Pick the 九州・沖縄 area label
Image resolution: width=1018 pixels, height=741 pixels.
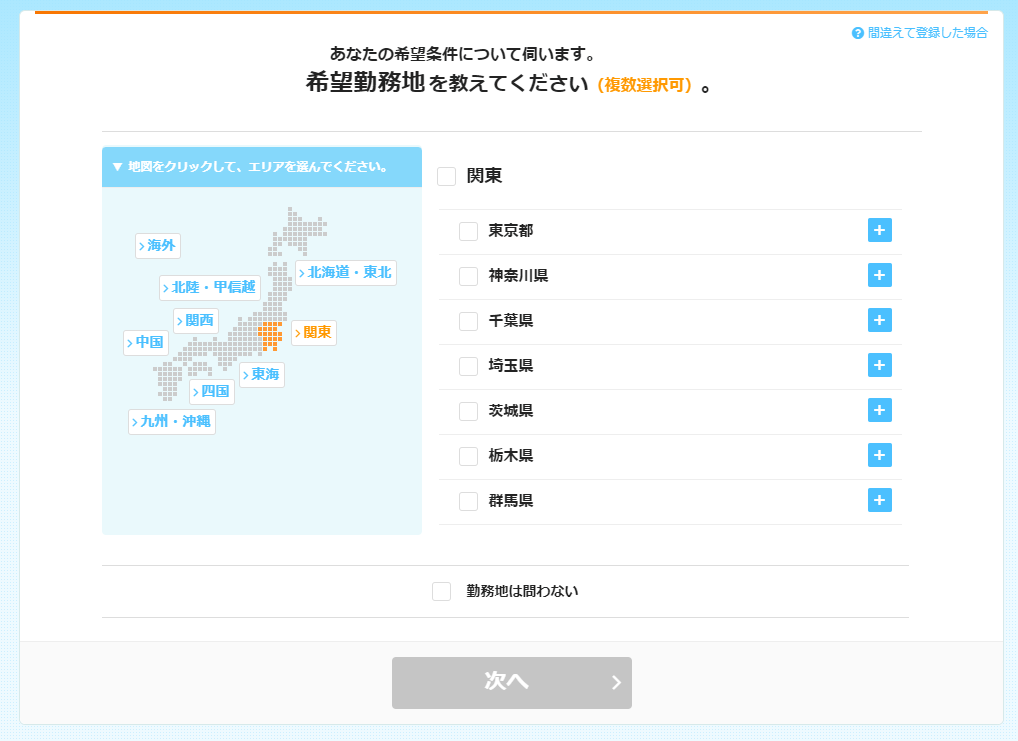point(172,422)
